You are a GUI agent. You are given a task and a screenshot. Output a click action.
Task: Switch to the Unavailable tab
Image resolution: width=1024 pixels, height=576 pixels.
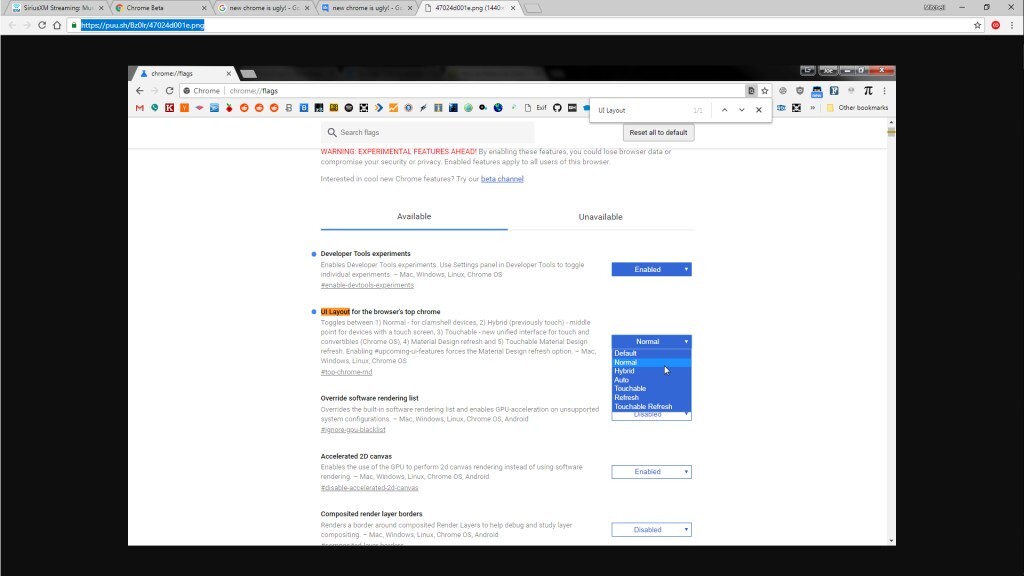600,217
